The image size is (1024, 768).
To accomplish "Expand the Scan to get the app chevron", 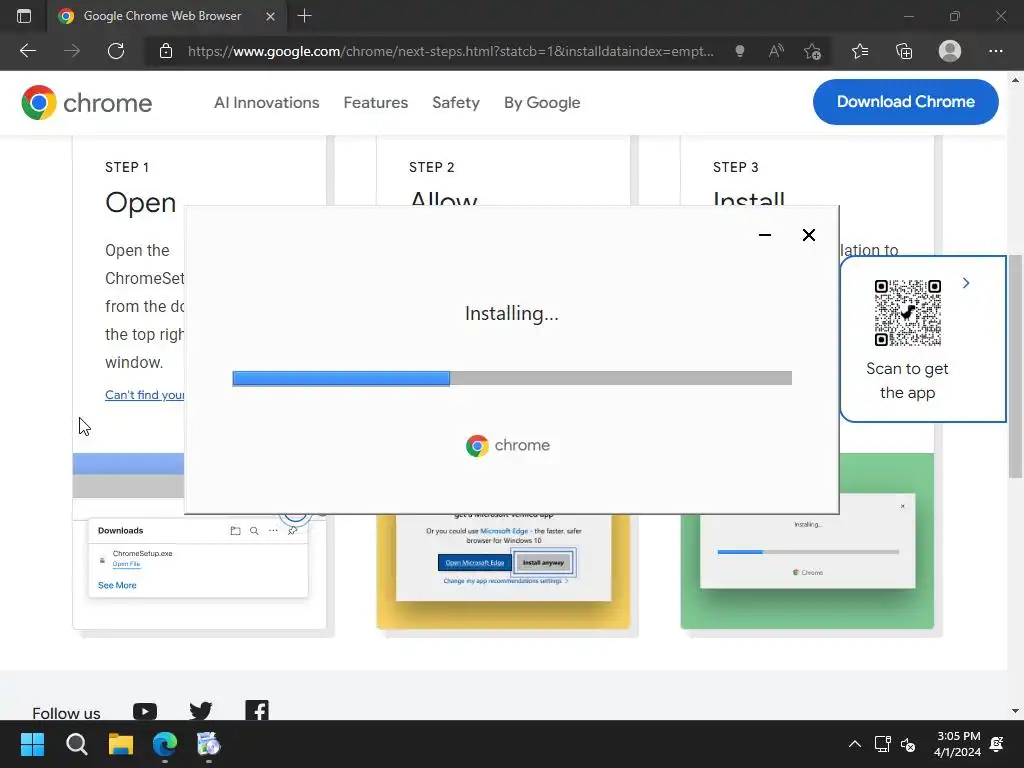I will pyautogui.click(x=966, y=283).
